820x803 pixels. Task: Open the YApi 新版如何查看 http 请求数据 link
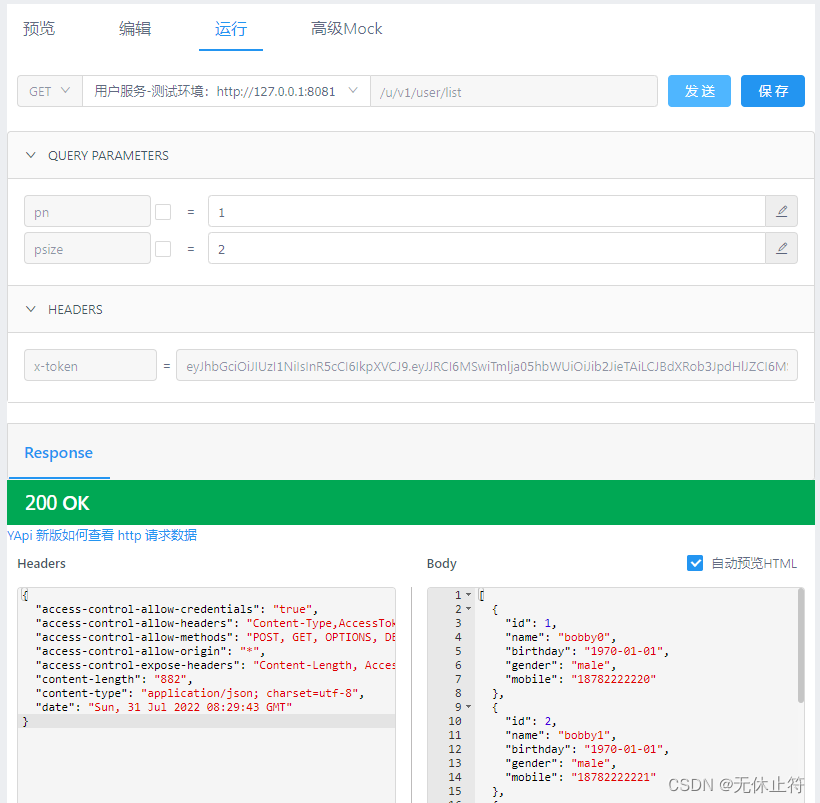102,535
